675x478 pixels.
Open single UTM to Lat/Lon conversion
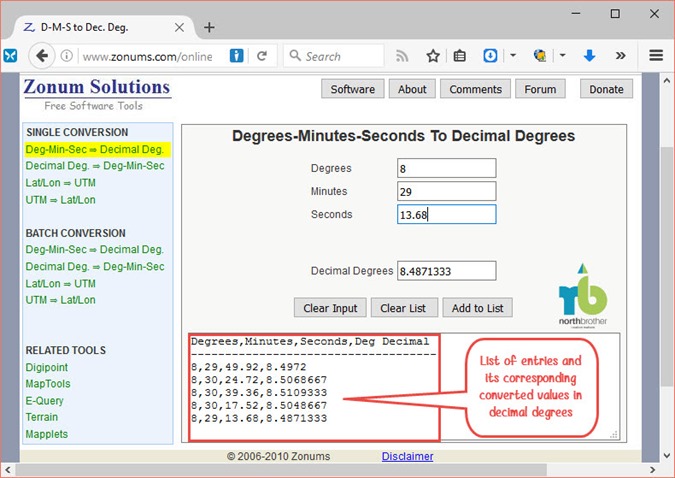[60, 200]
